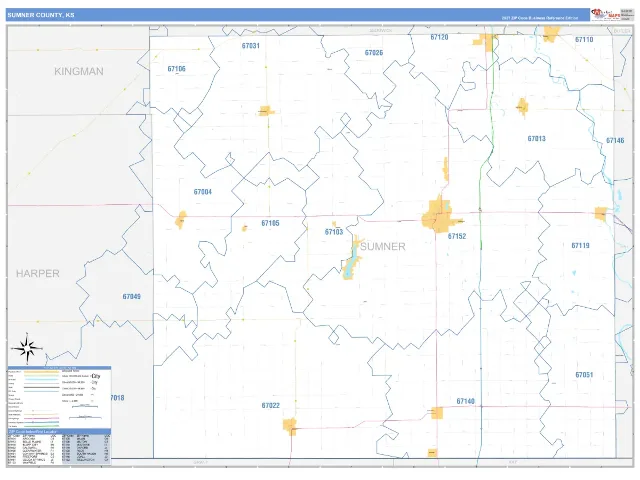Click the city area beside the 67120 label

tap(484, 41)
